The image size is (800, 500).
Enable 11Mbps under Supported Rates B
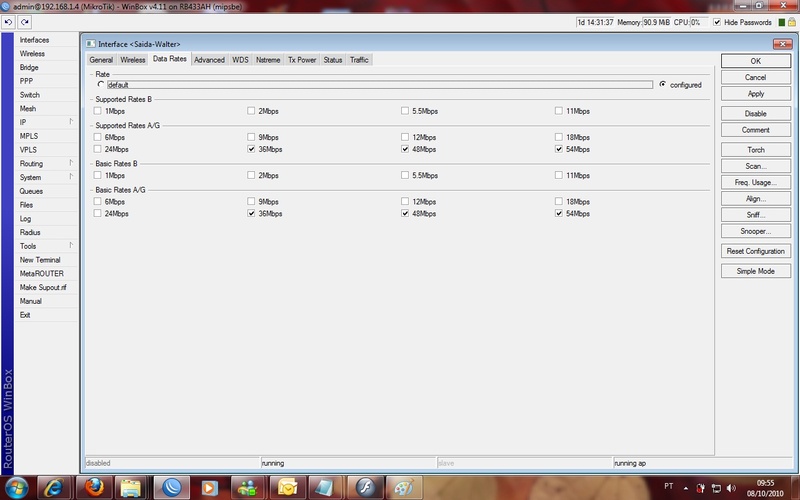559,111
